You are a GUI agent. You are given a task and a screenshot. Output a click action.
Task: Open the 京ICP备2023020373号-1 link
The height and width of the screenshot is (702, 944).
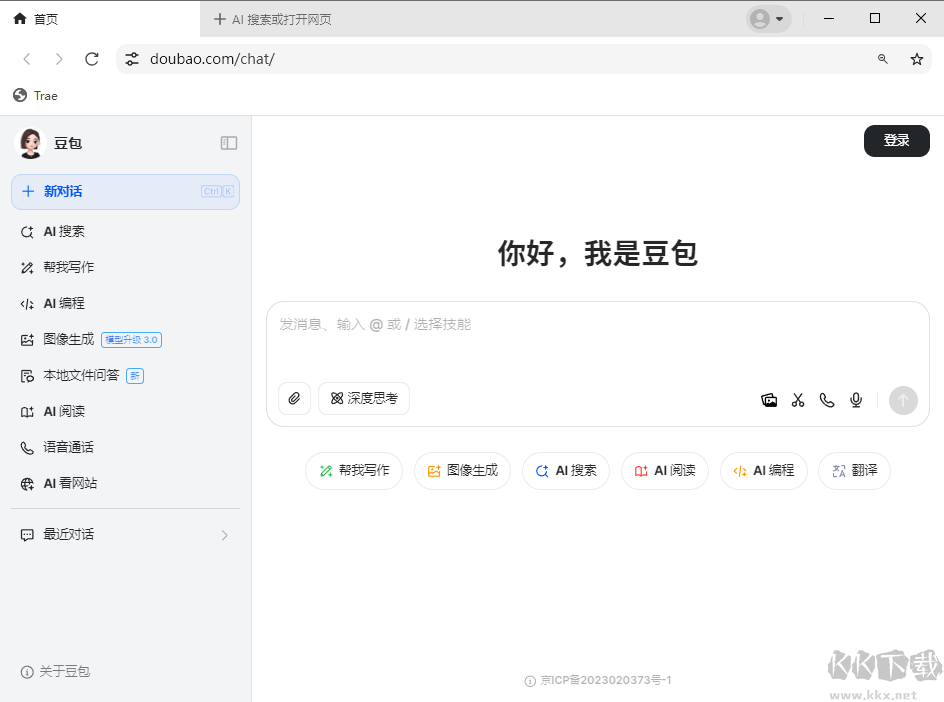[x=598, y=680]
